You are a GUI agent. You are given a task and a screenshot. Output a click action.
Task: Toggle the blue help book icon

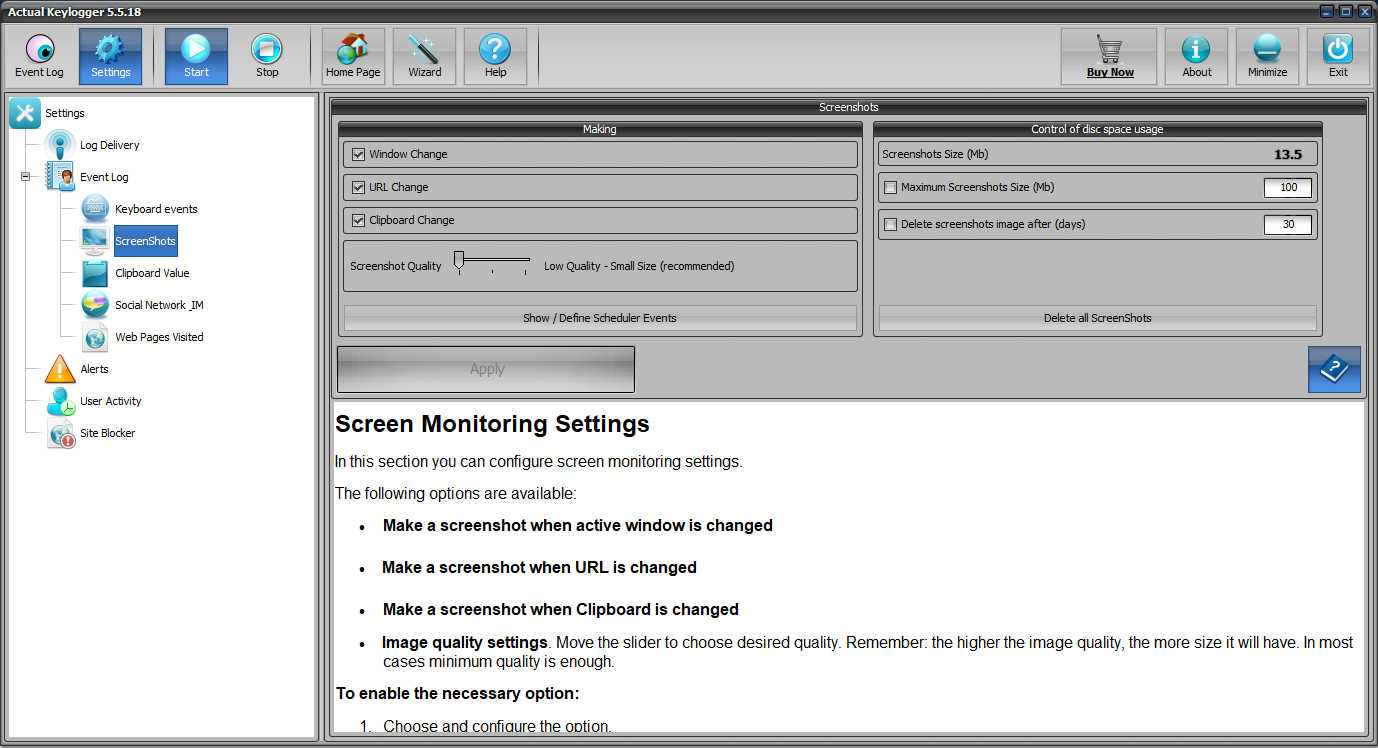point(1334,370)
